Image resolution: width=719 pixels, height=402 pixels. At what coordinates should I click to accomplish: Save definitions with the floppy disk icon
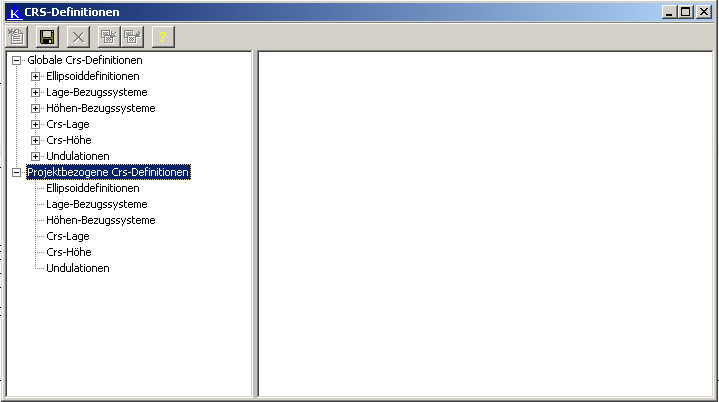point(47,37)
